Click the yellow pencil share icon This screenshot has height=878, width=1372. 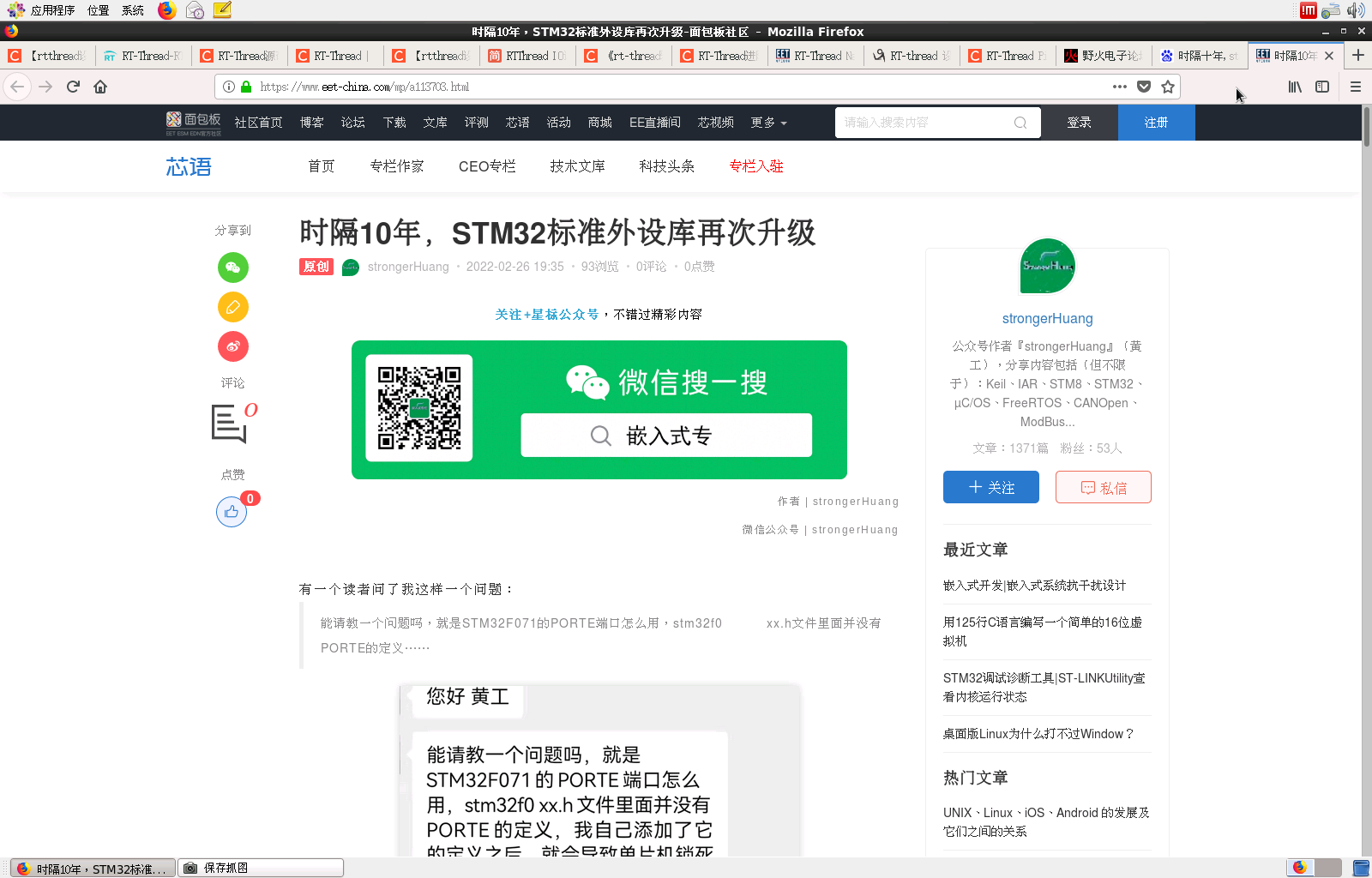click(233, 307)
